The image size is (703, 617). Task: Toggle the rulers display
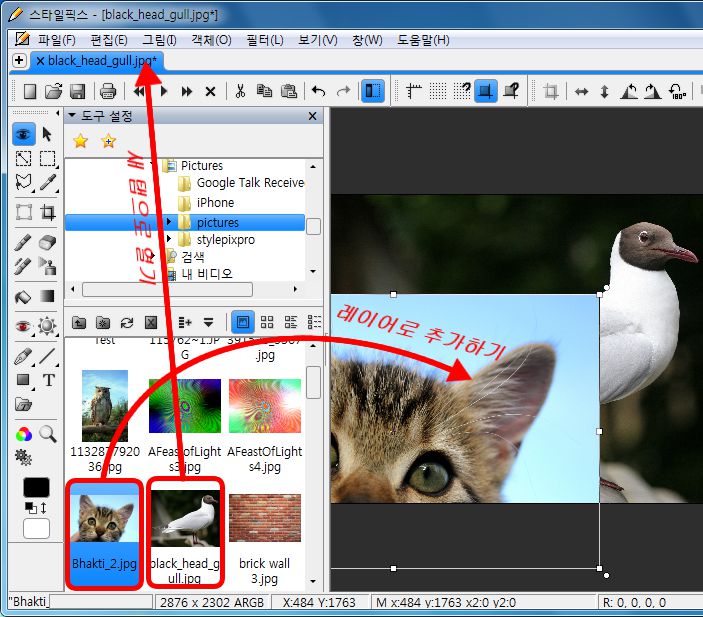(413, 91)
